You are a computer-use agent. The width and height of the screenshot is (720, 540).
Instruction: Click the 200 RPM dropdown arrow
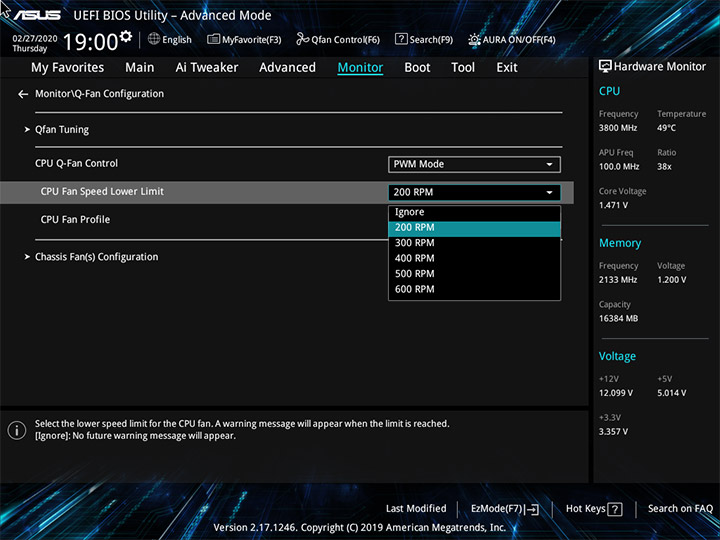pos(549,192)
